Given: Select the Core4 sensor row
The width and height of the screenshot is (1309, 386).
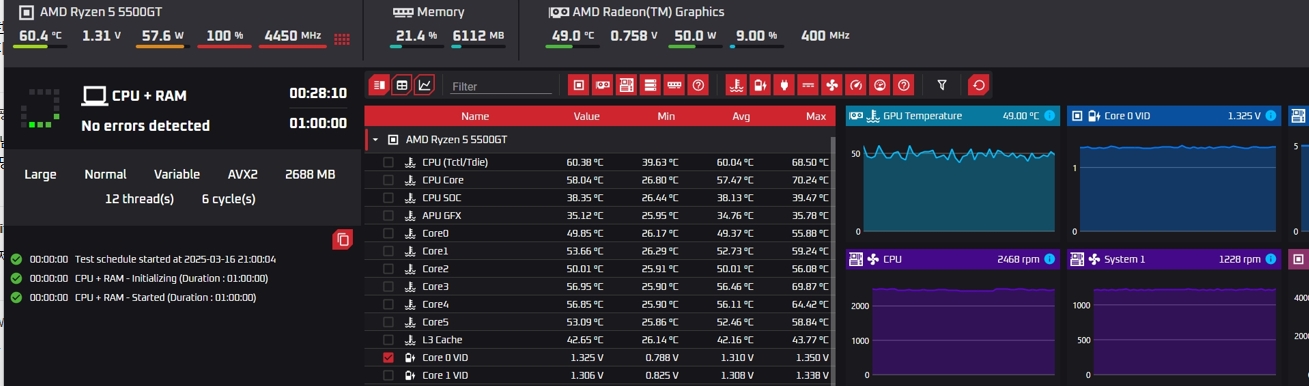Looking at the screenshot, I should pyautogui.click(x=599, y=304).
